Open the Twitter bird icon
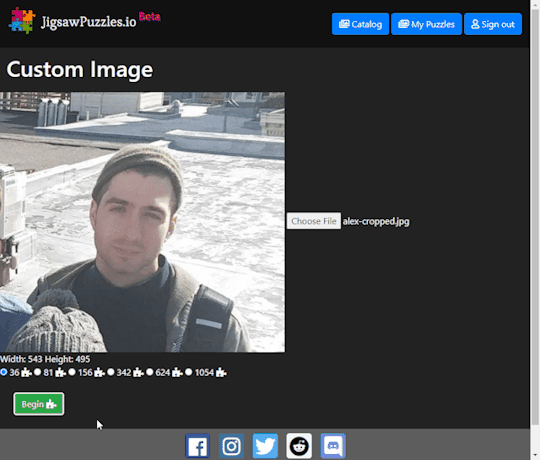Screen dimensions: 540x460 point(265,446)
